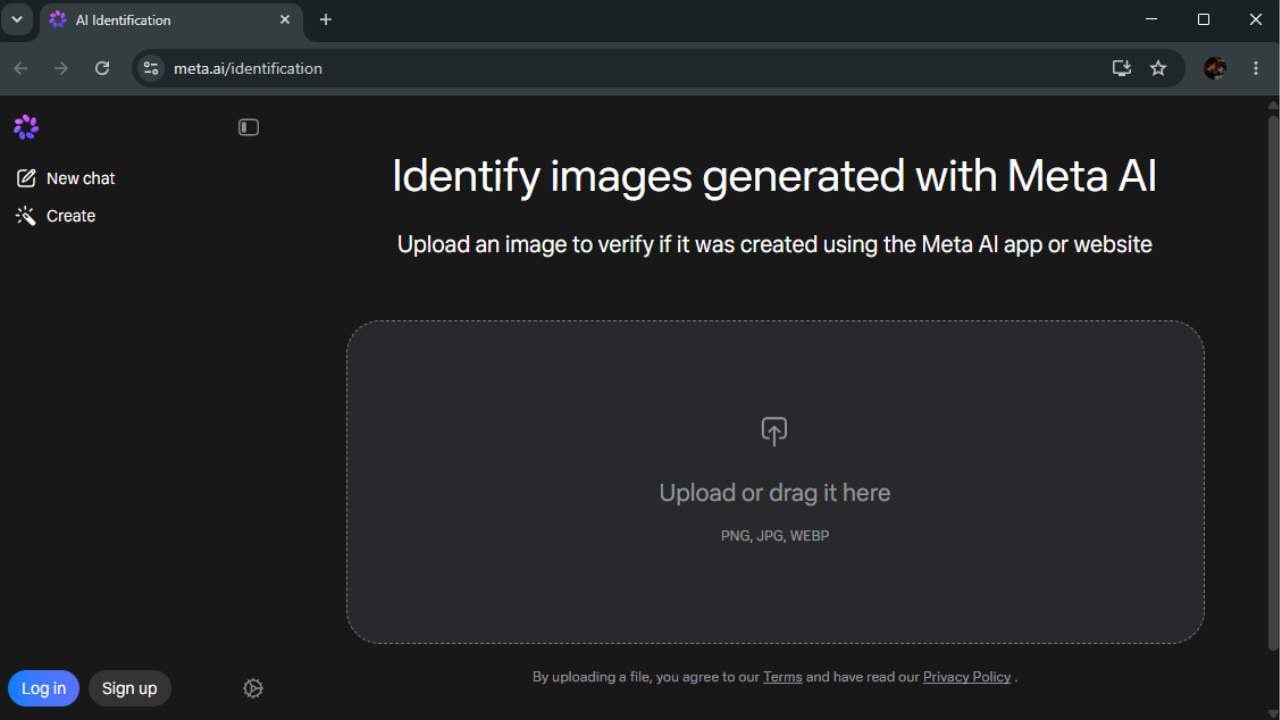This screenshot has width=1280, height=720.
Task: Click the Log in button
Action: (x=44, y=688)
